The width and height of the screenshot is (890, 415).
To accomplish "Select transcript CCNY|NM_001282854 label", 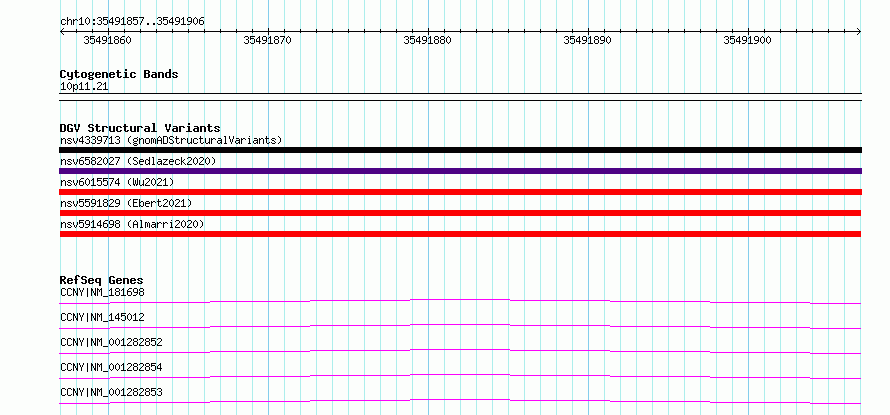I will (x=111, y=367).
